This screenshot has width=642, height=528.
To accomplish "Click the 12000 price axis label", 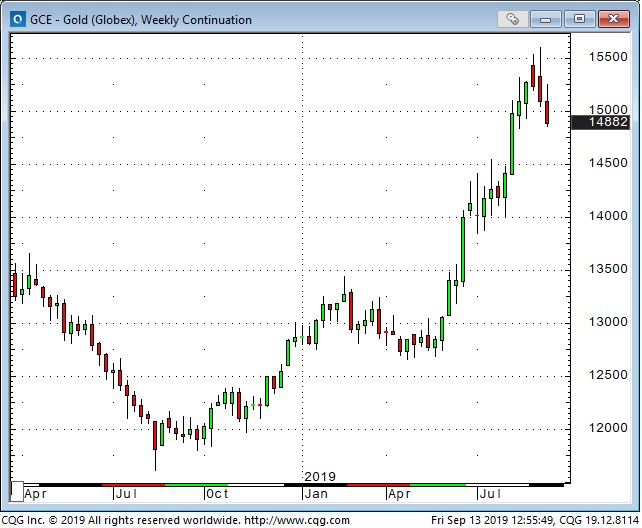I will pos(608,428).
